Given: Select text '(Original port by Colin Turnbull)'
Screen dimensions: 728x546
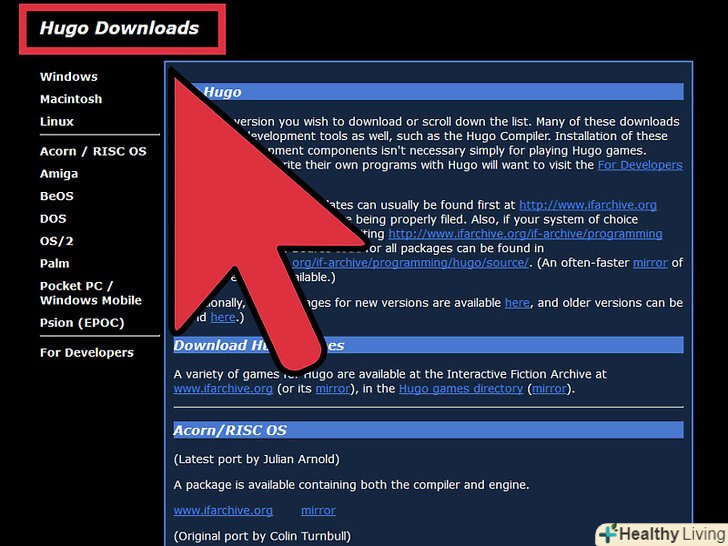Looking at the screenshot, I should pos(262,536).
